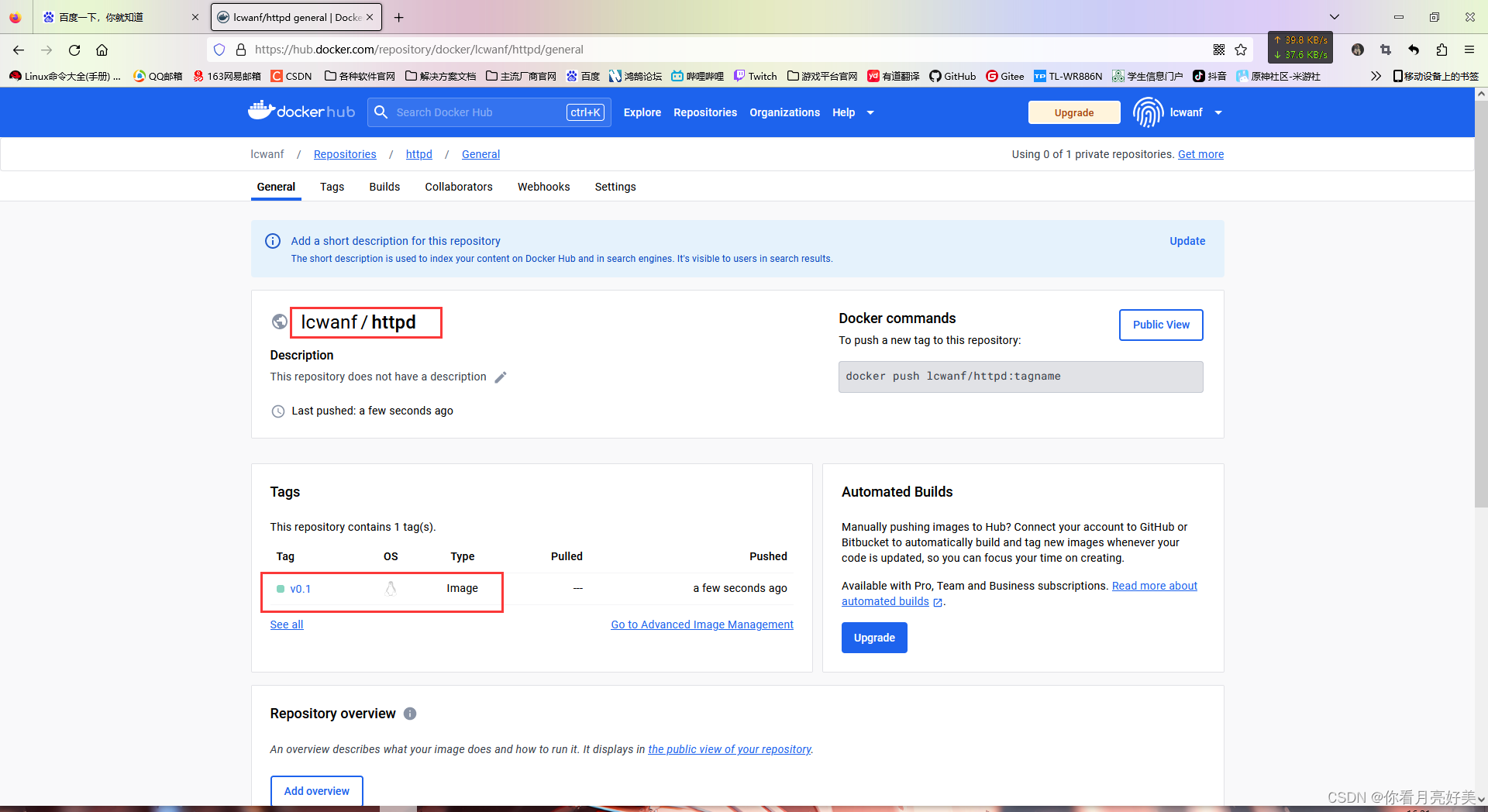Open a new browser tab
1488x812 pixels.
click(x=398, y=17)
